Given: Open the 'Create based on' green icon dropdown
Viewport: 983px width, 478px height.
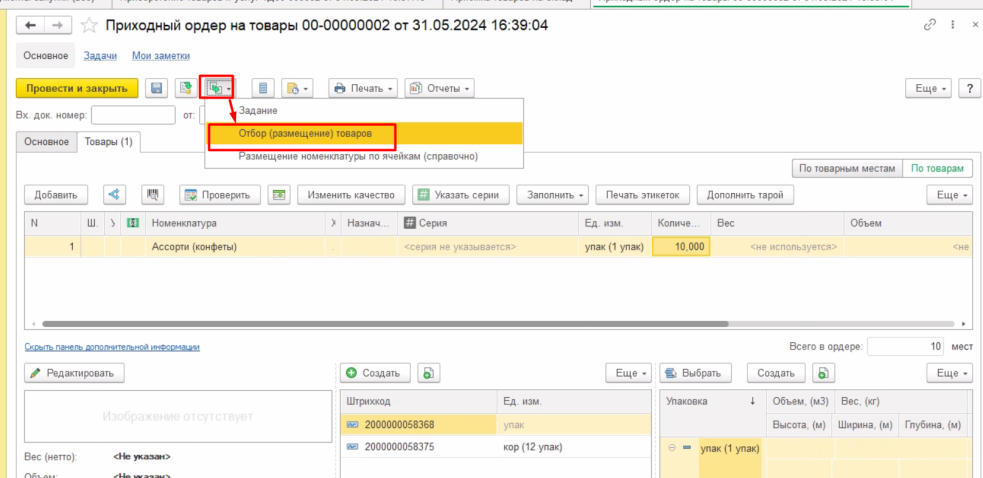Looking at the screenshot, I should click(x=217, y=89).
